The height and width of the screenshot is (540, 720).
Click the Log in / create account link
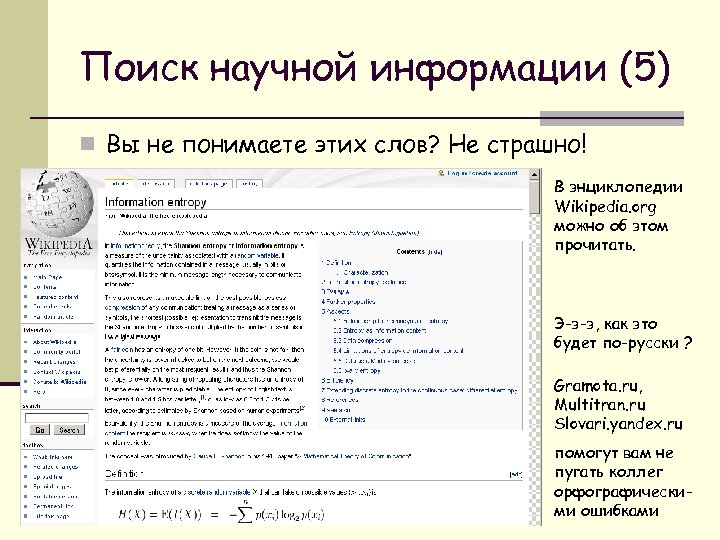click(x=483, y=173)
